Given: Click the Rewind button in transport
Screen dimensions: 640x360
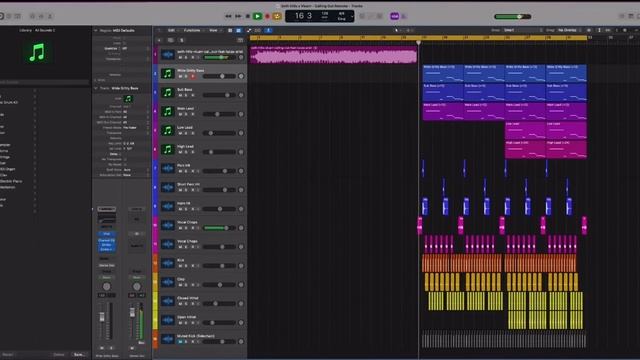Looking at the screenshot, I should (x=228, y=16).
